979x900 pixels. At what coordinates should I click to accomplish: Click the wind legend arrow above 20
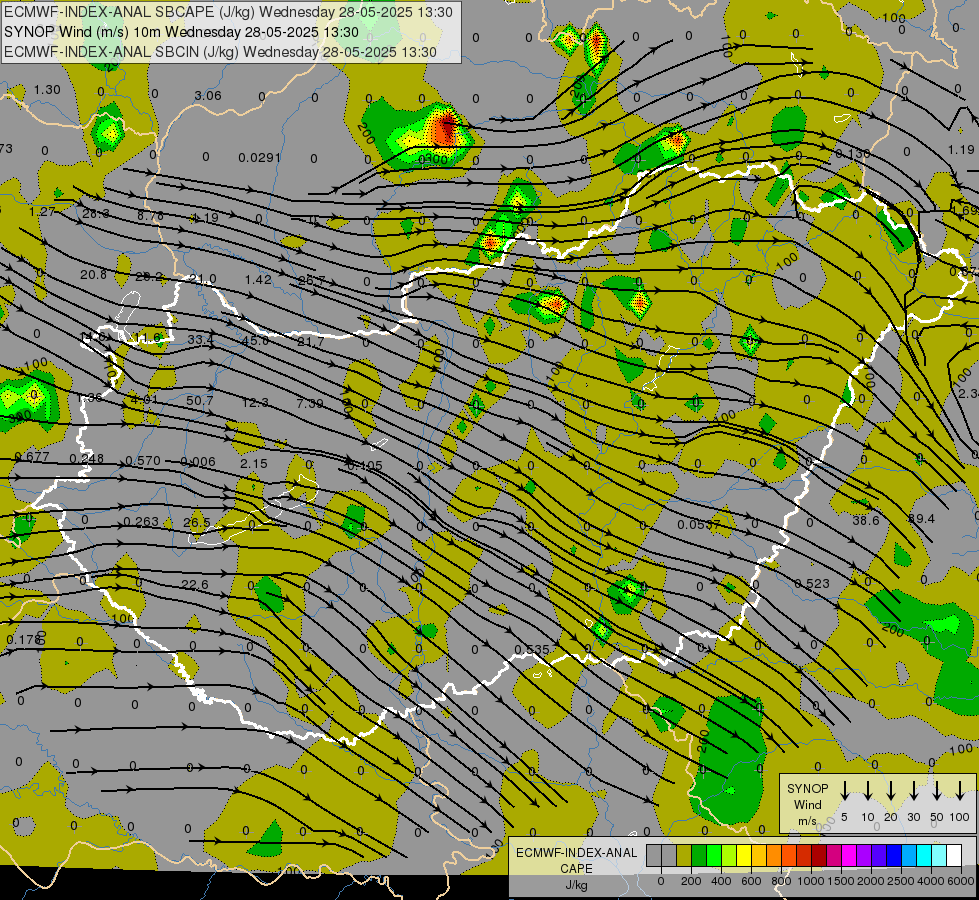890,791
